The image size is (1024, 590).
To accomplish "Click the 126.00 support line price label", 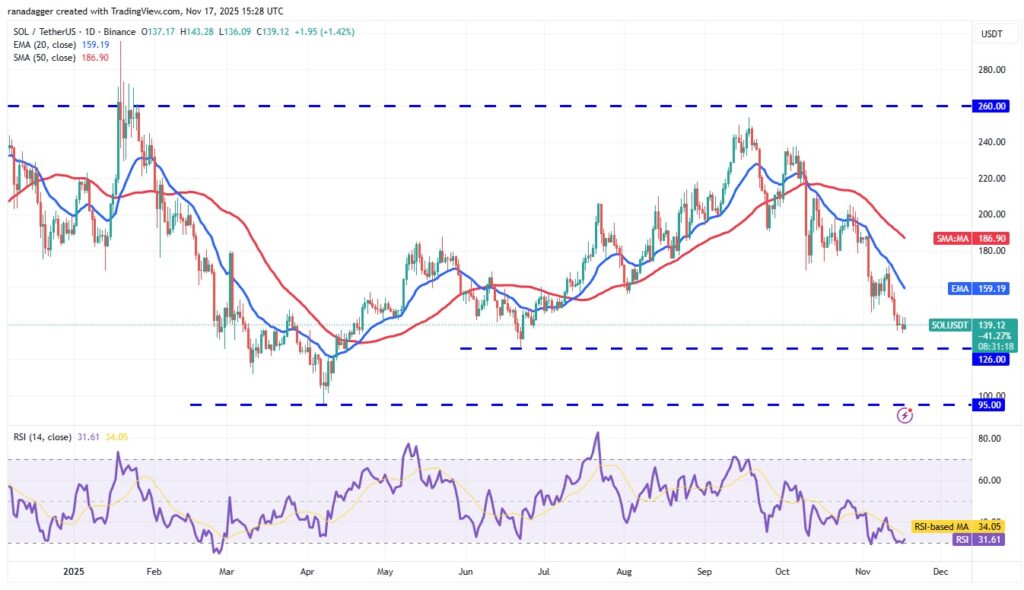I will pos(993,359).
